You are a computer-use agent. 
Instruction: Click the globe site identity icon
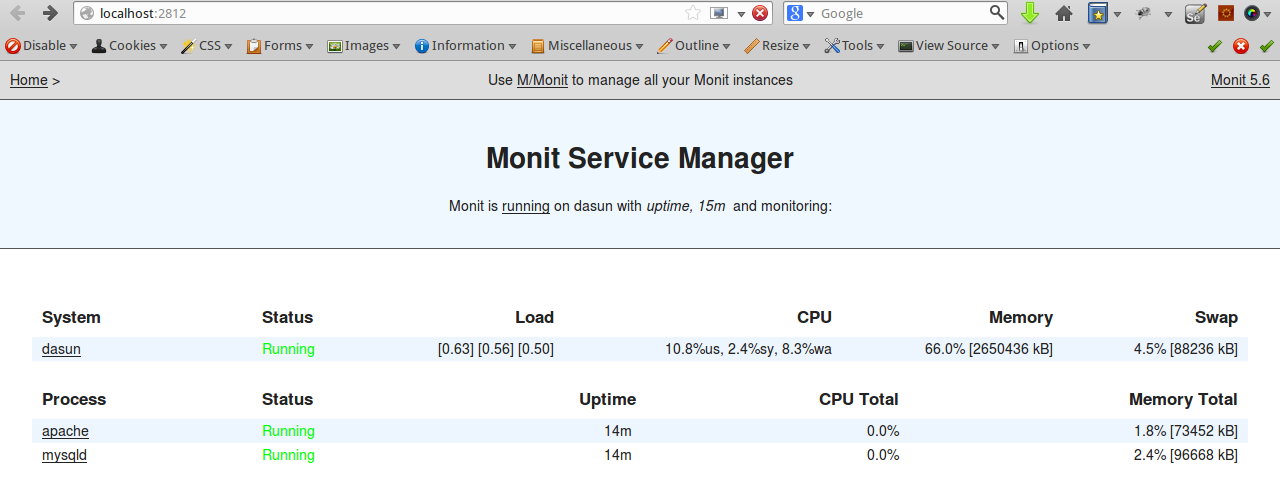point(87,13)
